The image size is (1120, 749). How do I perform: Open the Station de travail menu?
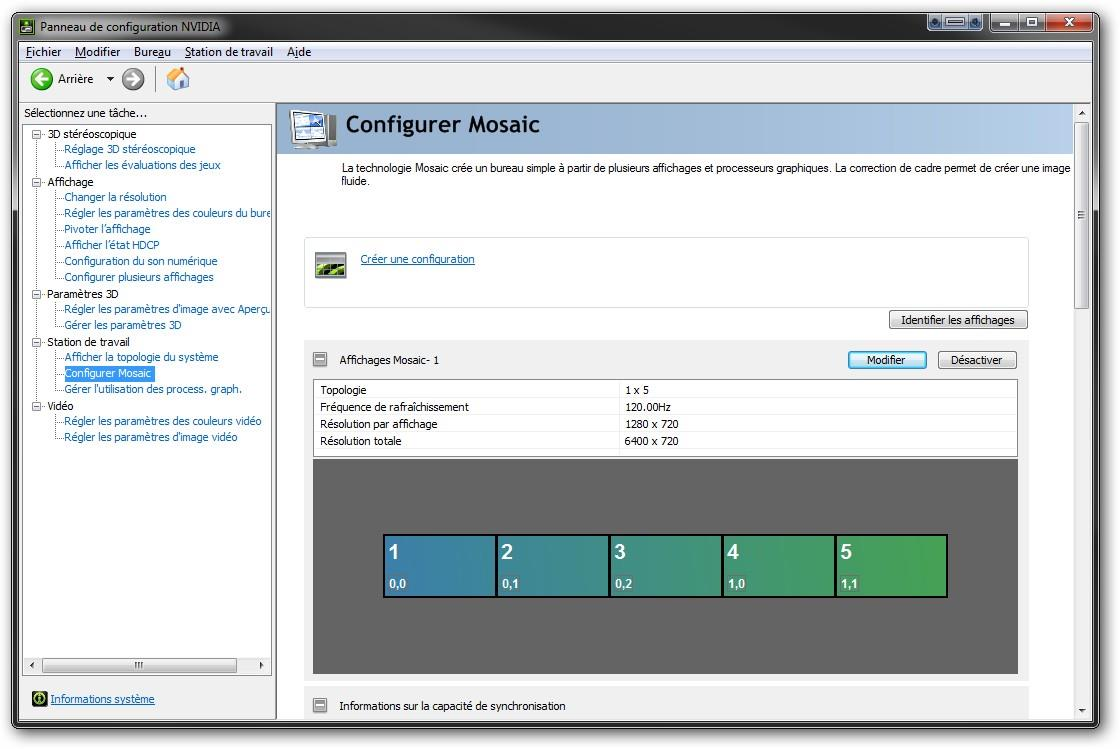(x=228, y=52)
